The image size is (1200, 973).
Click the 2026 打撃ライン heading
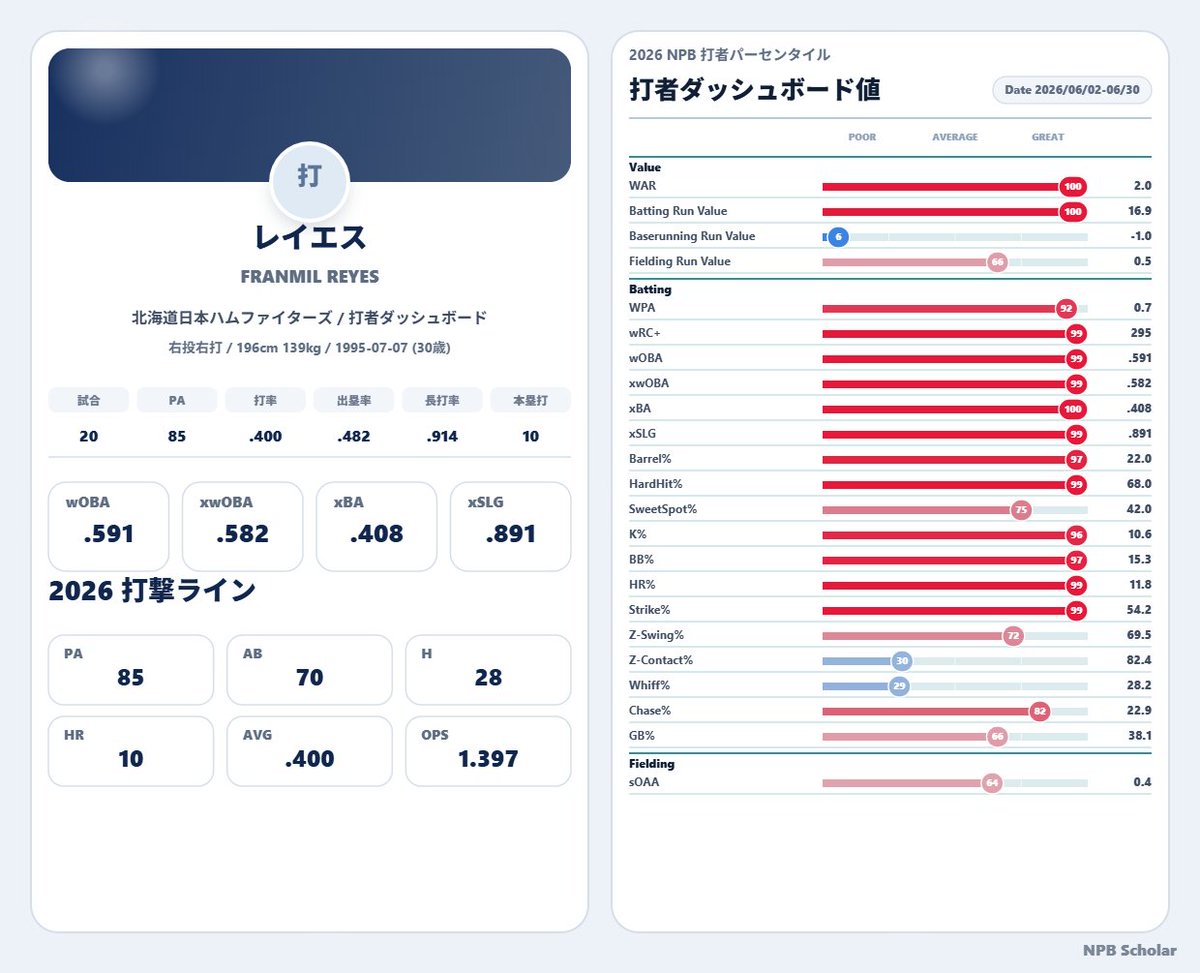(153, 591)
